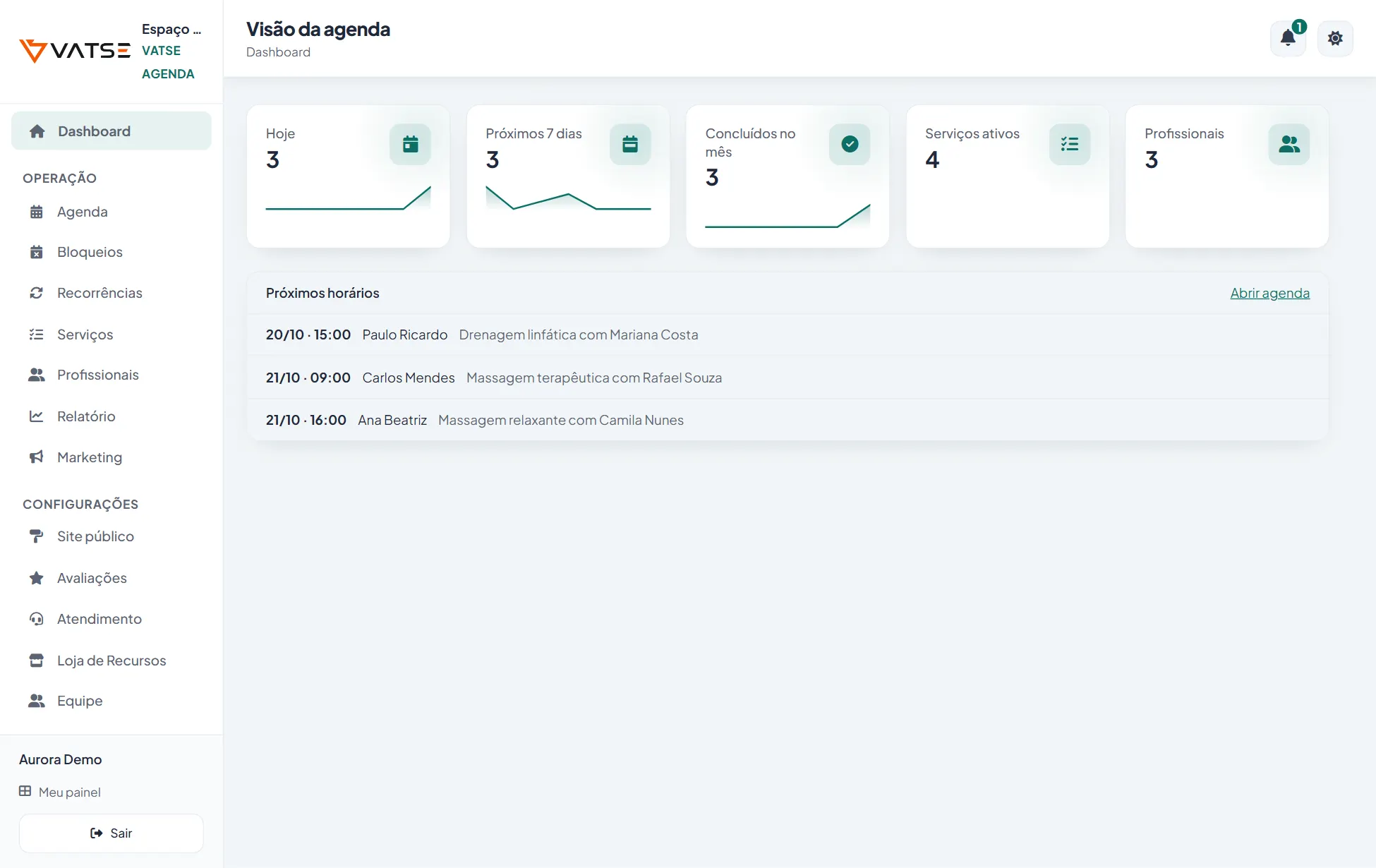Toggle the theme with the sun icon

point(1335,38)
